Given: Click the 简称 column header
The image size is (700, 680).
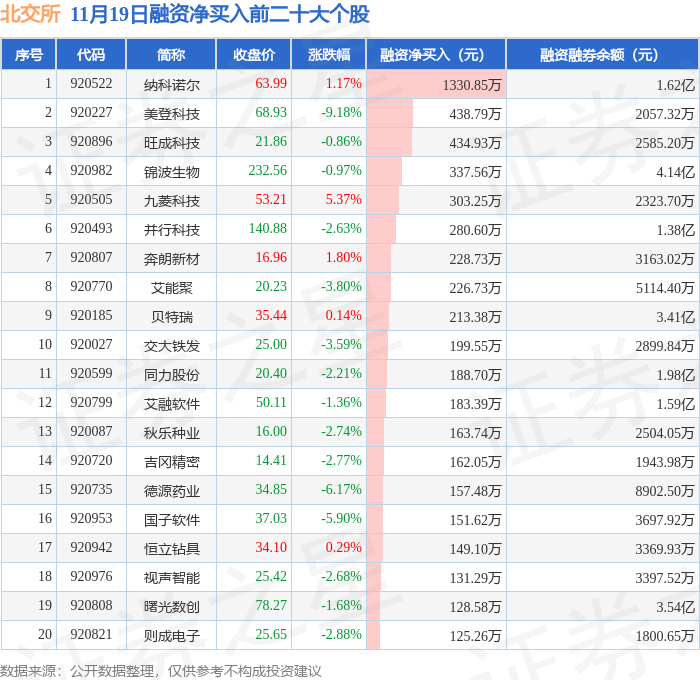Looking at the screenshot, I should point(171,54).
